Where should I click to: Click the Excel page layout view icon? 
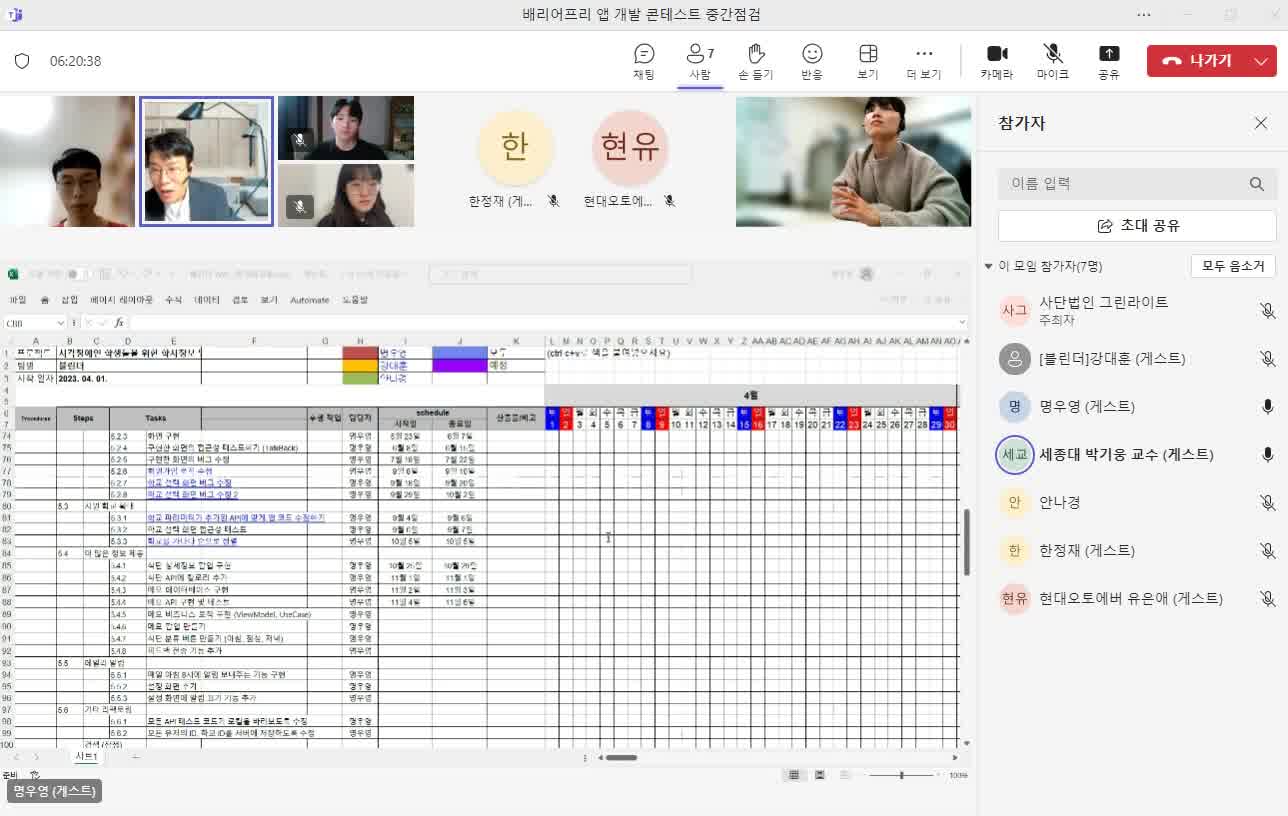click(819, 775)
